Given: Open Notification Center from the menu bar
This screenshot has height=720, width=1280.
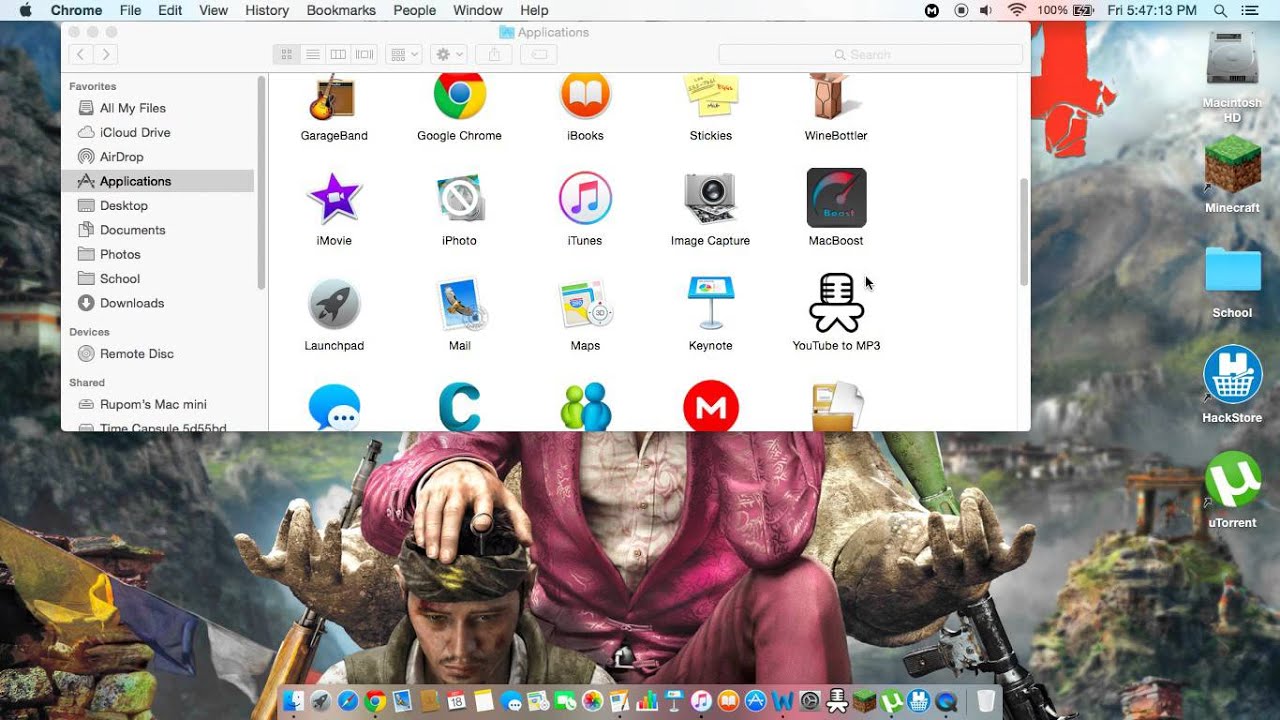Looking at the screenshot, I should pos(1250,10).
